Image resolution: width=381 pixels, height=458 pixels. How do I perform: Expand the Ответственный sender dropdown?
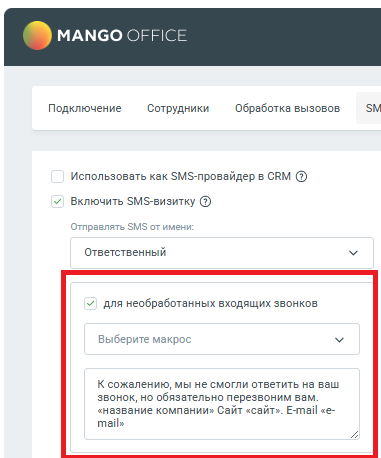click(222, 253)
